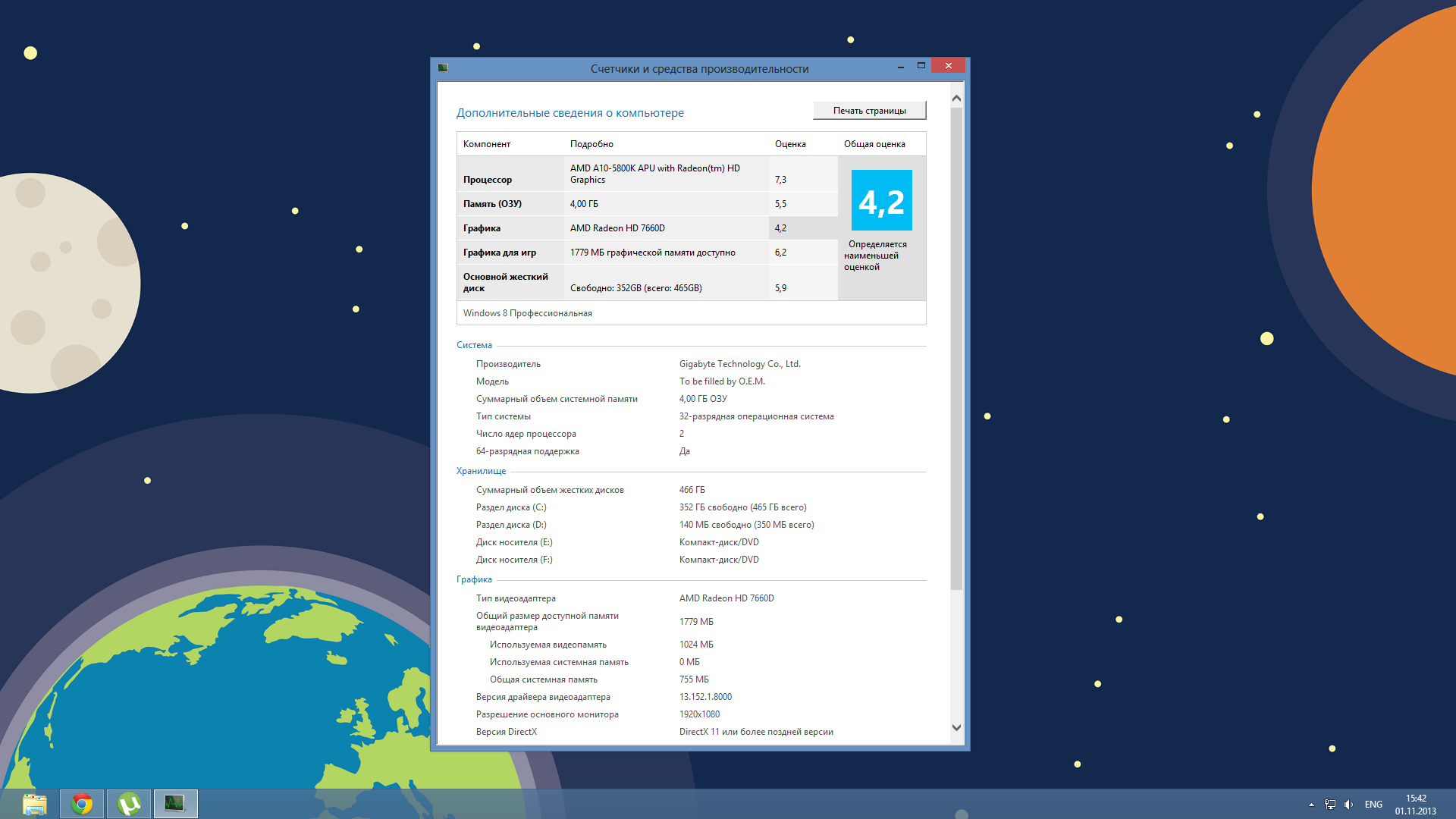This screenshot has height=819, width=1456.
Task: Click the scrollbar up arrow
Action: click(x=956, y=98)
